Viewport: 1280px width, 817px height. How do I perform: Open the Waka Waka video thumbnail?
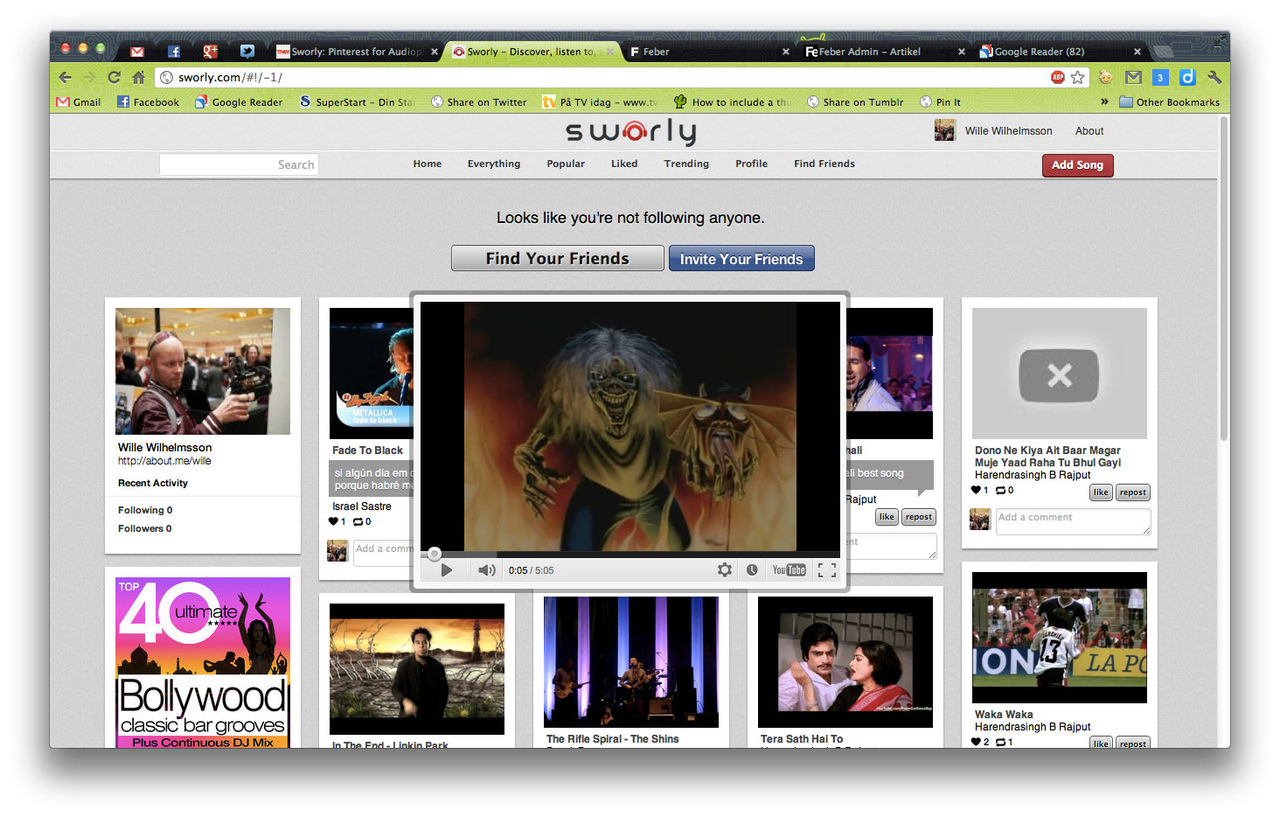pyautogui.click(x=1059, y=638)
